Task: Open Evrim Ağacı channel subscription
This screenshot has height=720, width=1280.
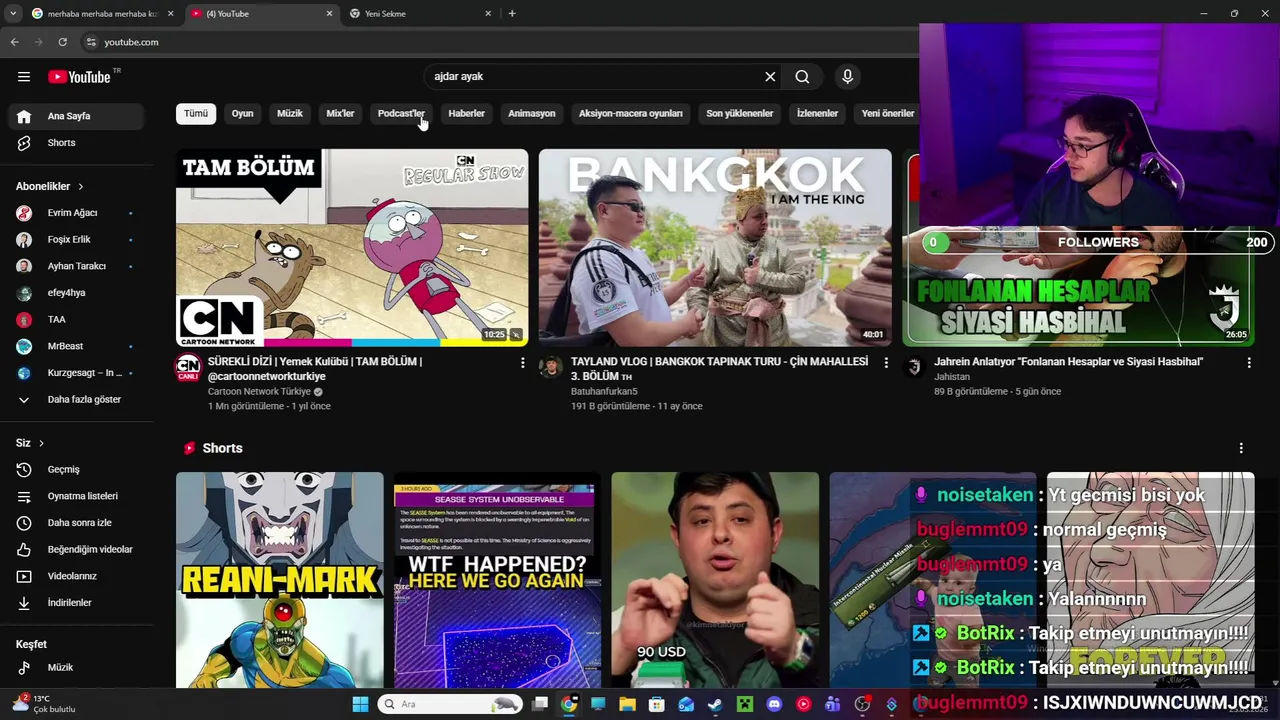Action: point(78,212)
